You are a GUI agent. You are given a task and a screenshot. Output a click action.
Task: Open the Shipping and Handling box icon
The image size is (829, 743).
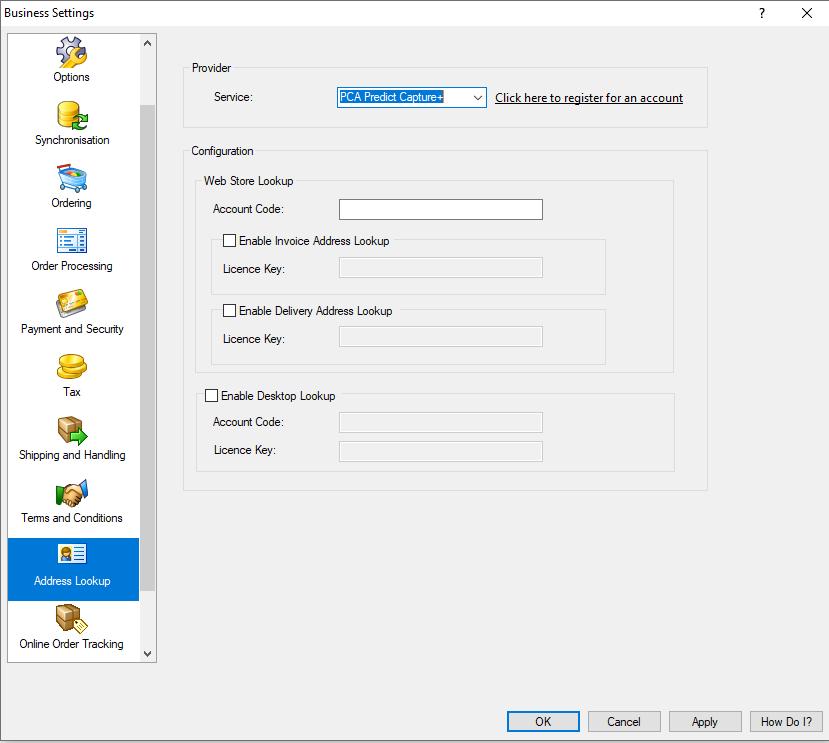(x=72, y=430)
